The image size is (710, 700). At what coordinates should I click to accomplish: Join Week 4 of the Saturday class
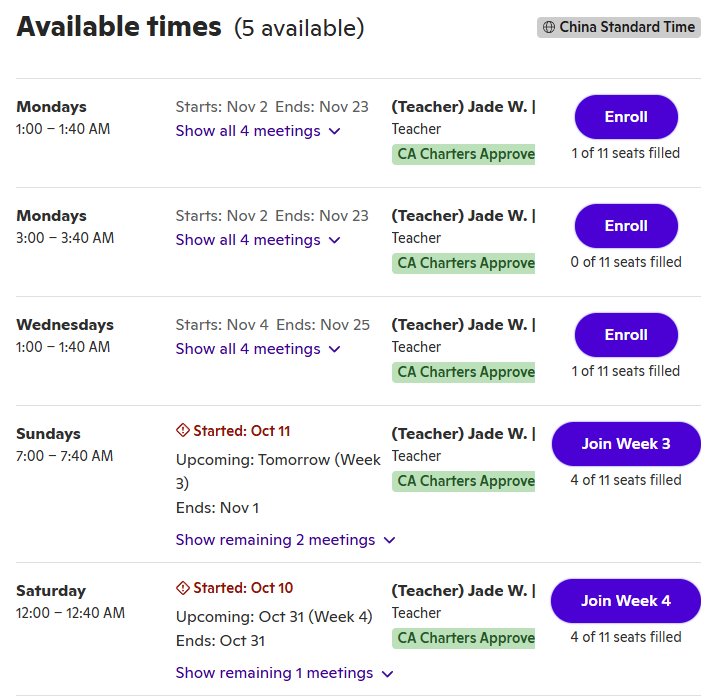point(626,601)
